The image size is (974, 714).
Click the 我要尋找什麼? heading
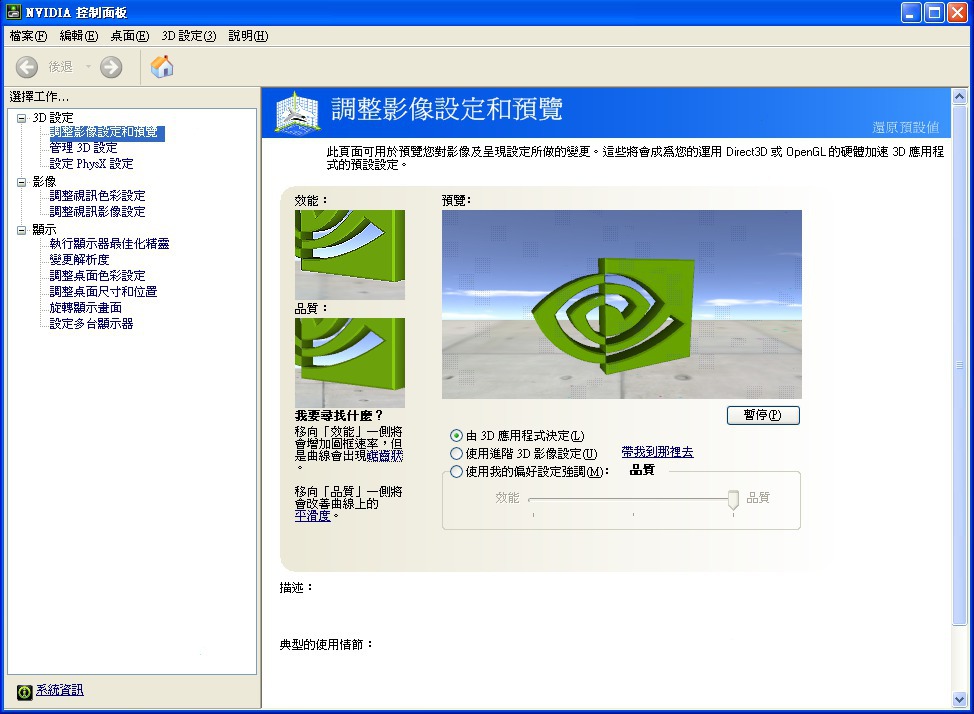pos(339,416)
